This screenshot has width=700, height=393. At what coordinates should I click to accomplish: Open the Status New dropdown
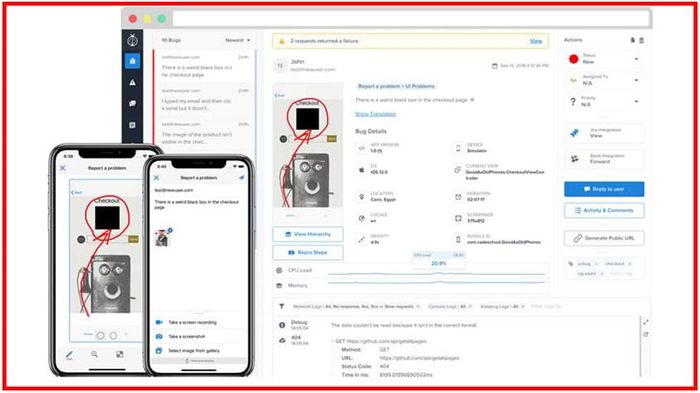coord(604,59)
